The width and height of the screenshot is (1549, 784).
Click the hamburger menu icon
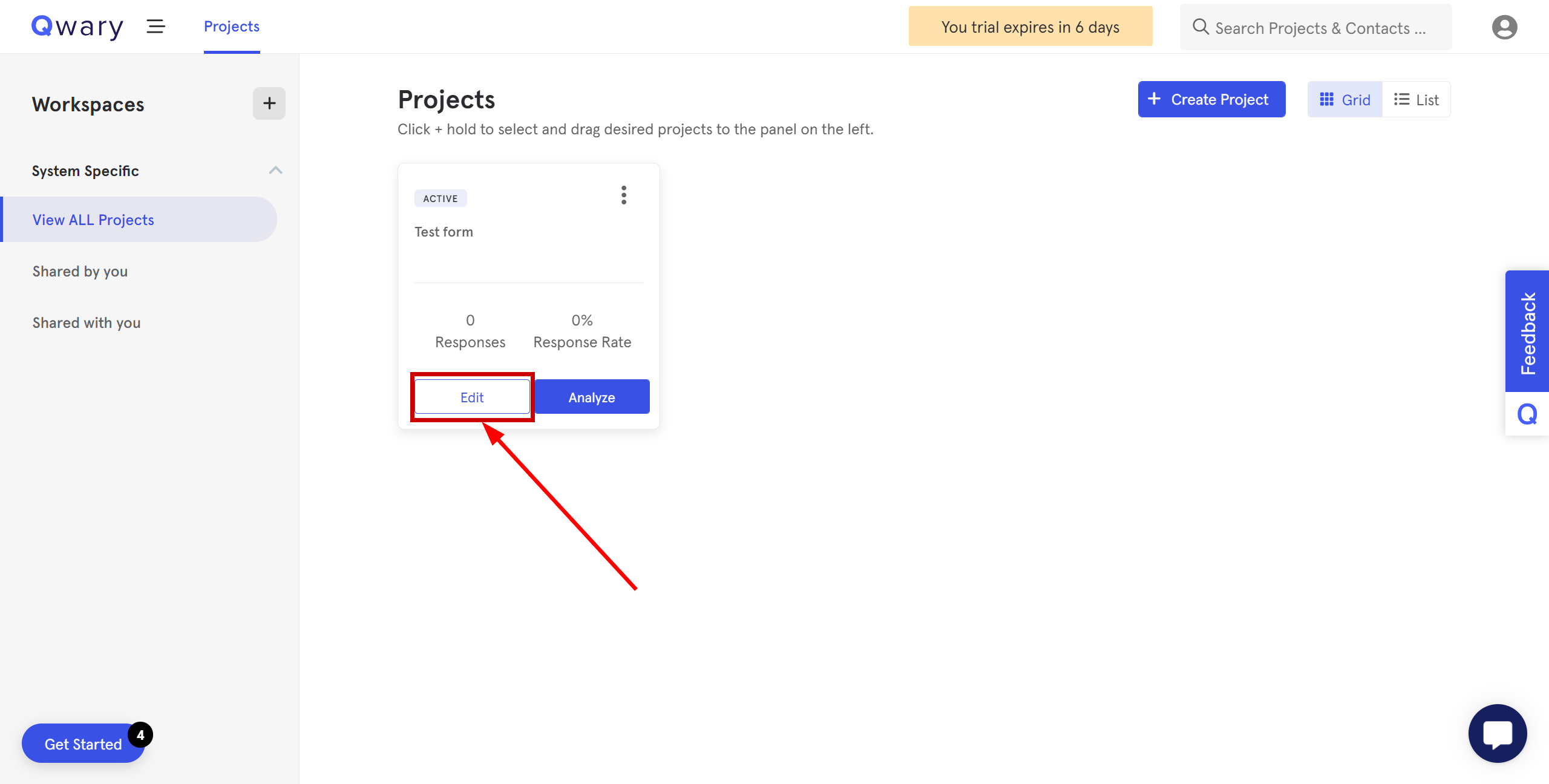155,27
